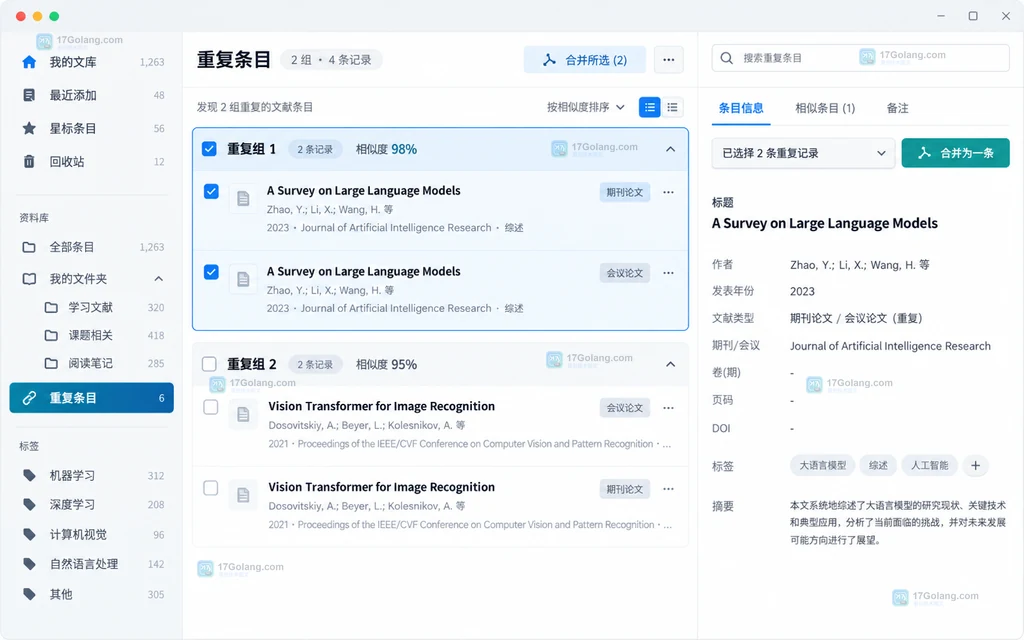Image resolution: width=1024 pixels, height=640 pixels.
Task: Open 最近添加 in the sidebar
Action: [x=91, y=95]
